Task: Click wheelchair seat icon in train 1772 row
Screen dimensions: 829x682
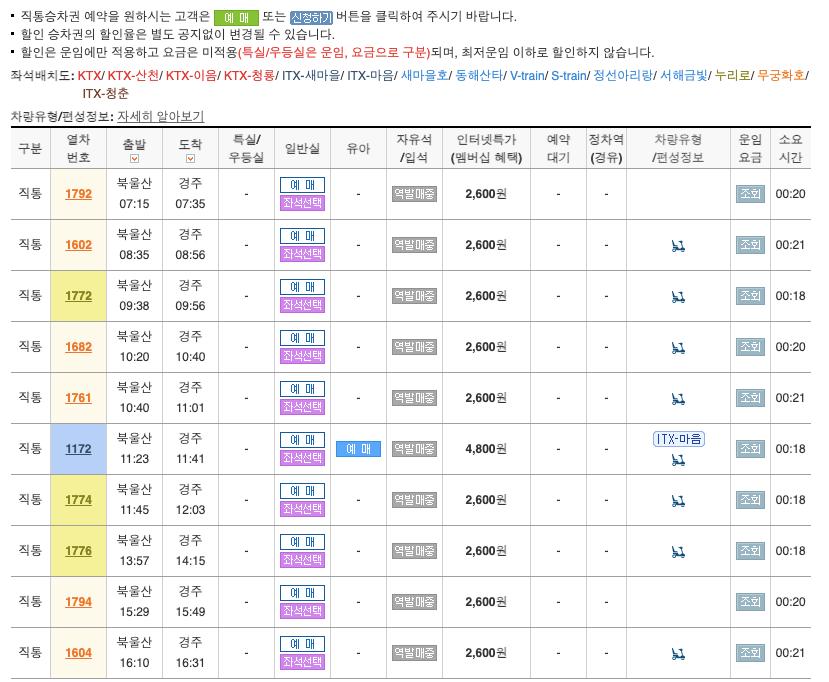Action: pos(679,296)
